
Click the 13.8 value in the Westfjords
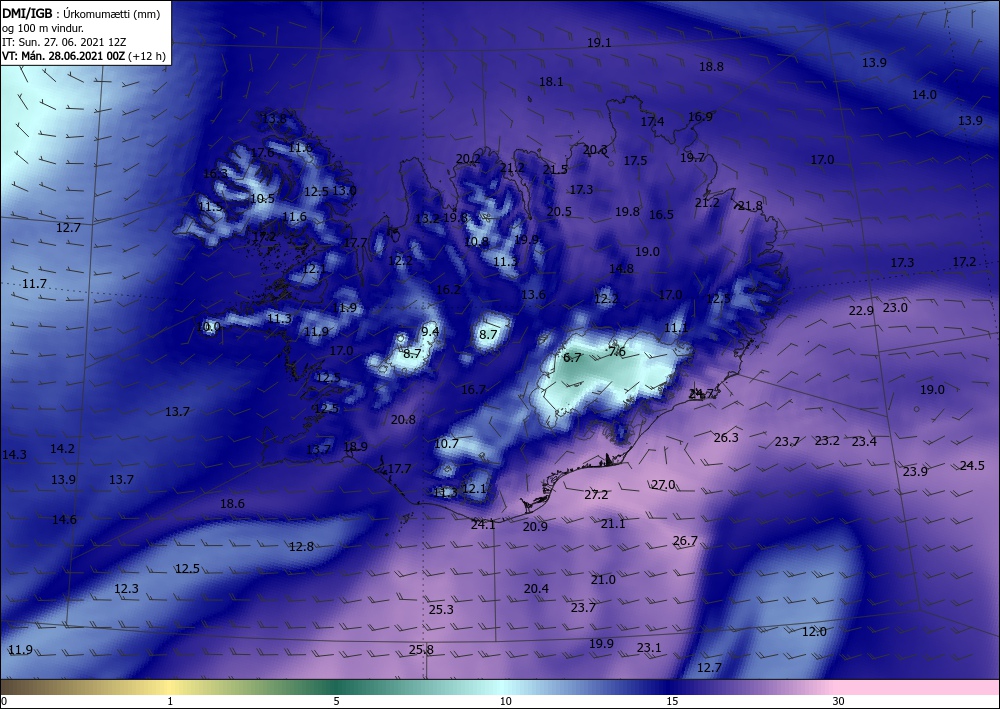tap(274, 119)
